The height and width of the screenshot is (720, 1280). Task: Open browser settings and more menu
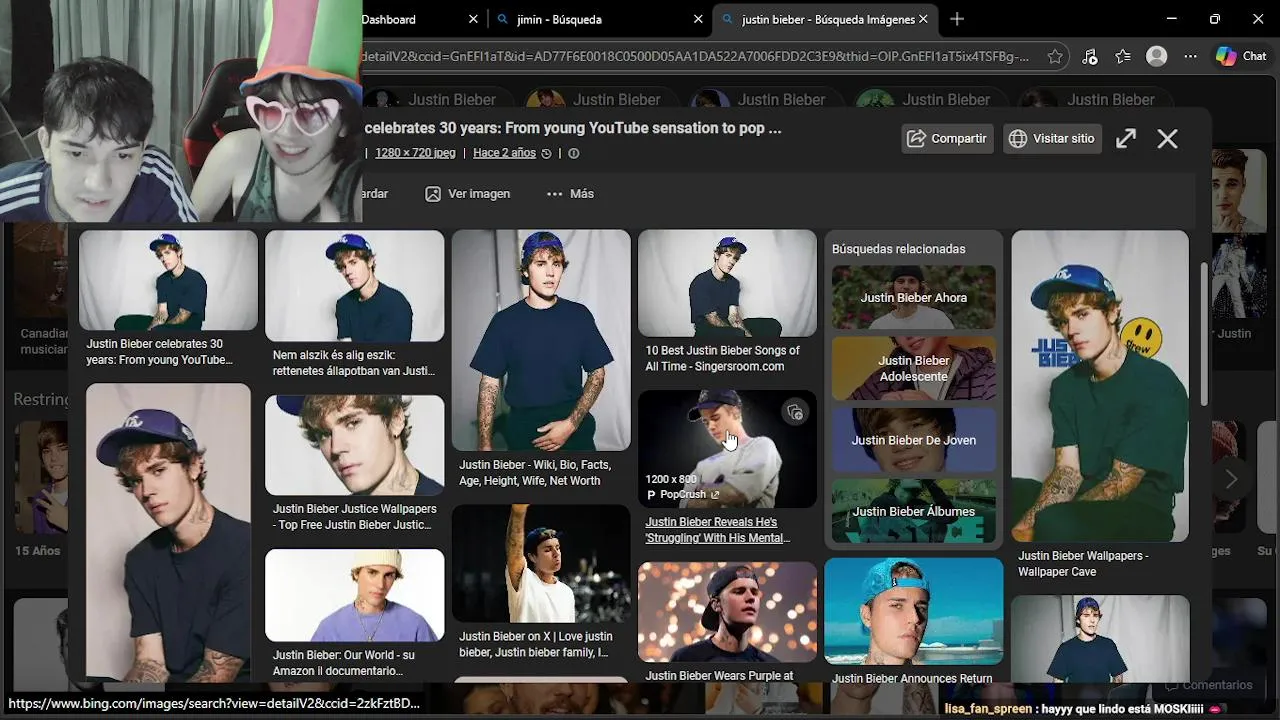pos(1190,57)
